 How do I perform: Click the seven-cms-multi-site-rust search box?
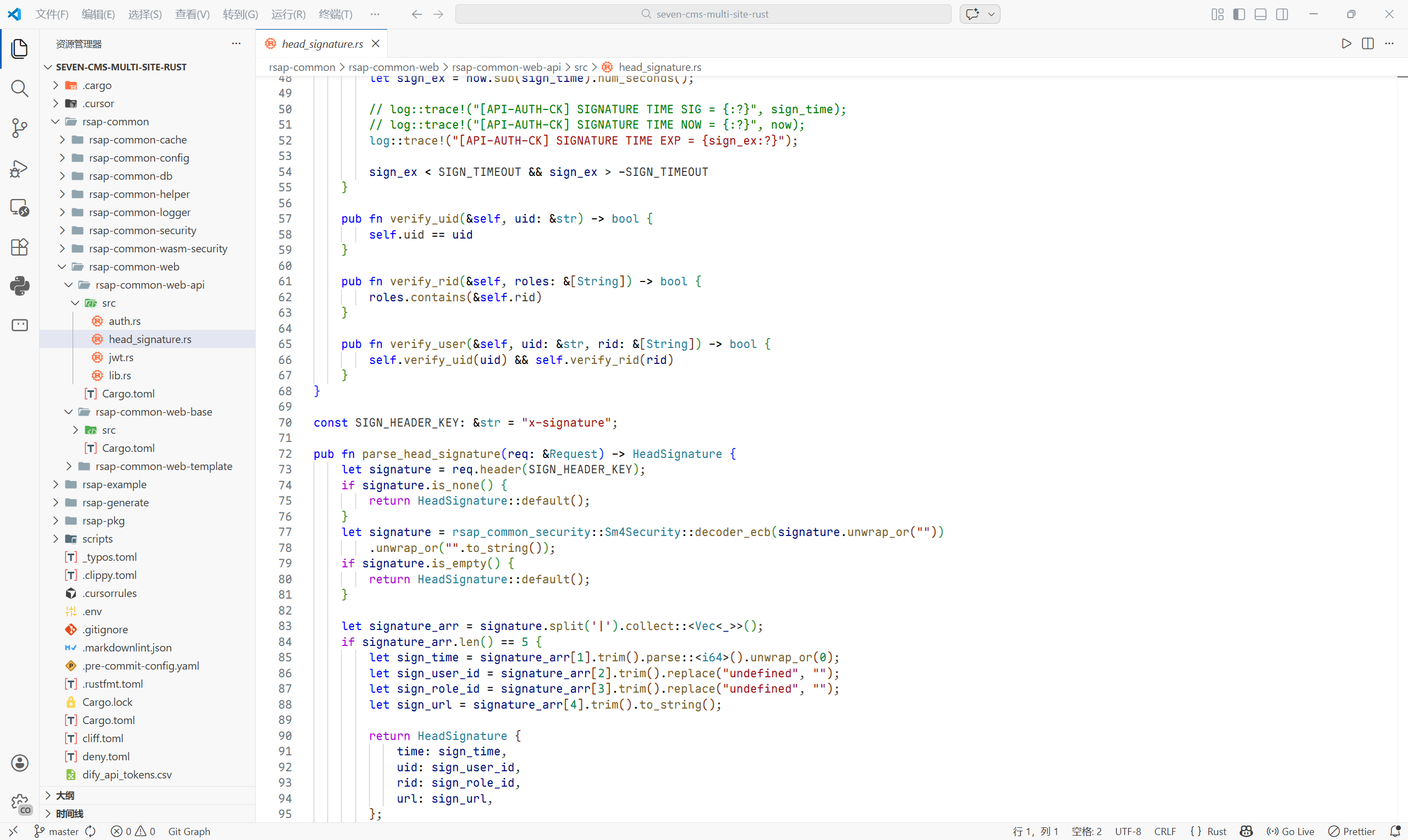coord(703,14)
